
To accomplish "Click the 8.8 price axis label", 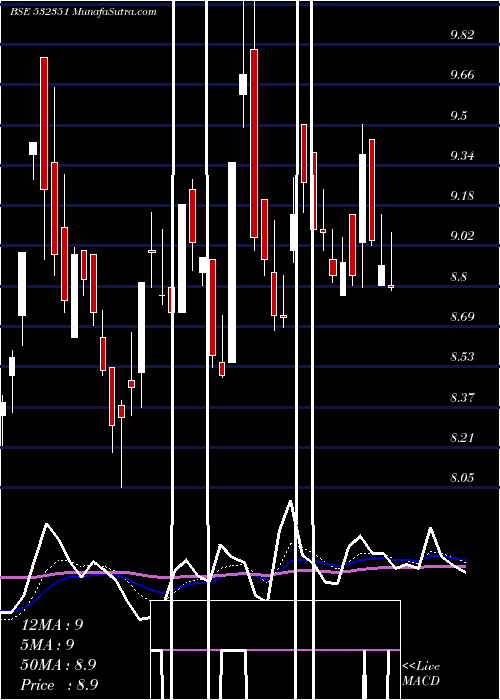I will pos(458,277).
